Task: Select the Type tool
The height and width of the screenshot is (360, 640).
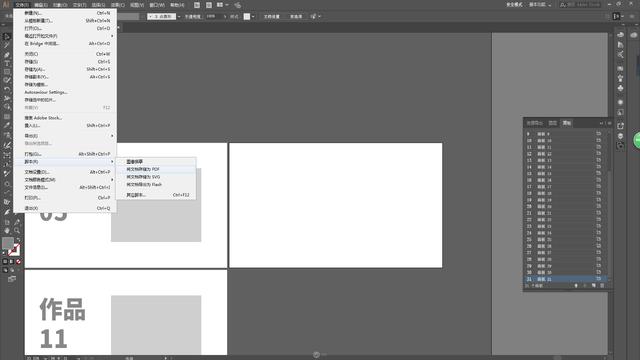Action: pos(7,63)
